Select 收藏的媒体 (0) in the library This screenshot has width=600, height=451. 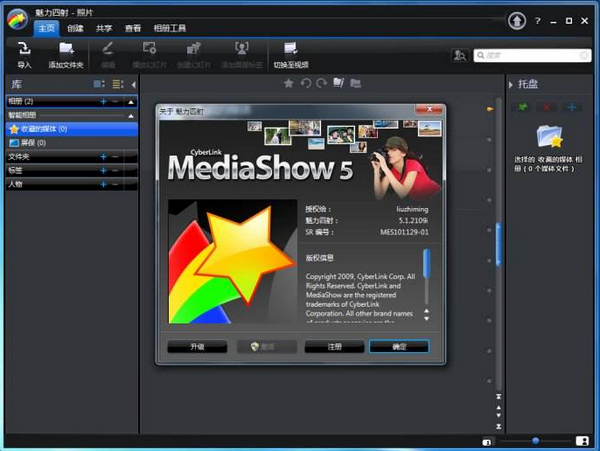click(x=72, y=129)
